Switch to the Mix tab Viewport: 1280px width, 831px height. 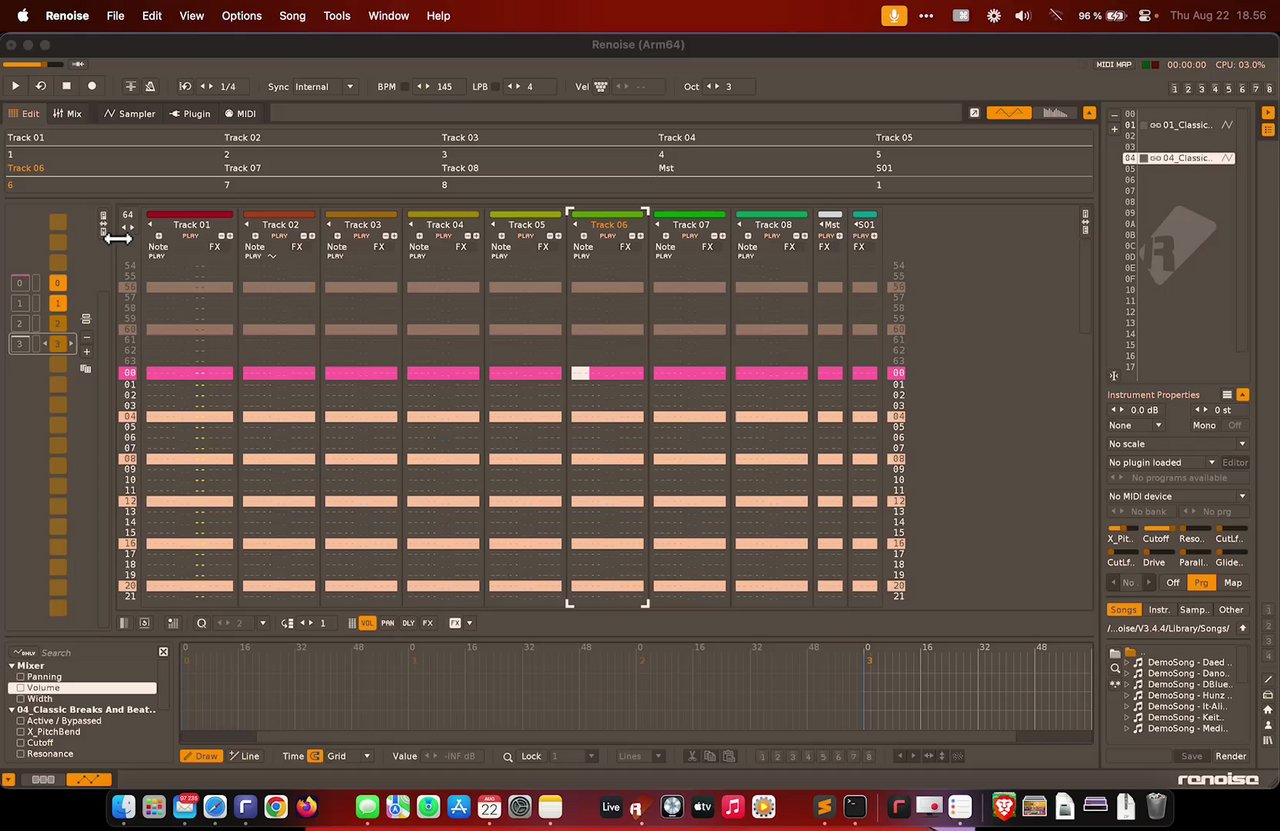click(x=68, y=114)
